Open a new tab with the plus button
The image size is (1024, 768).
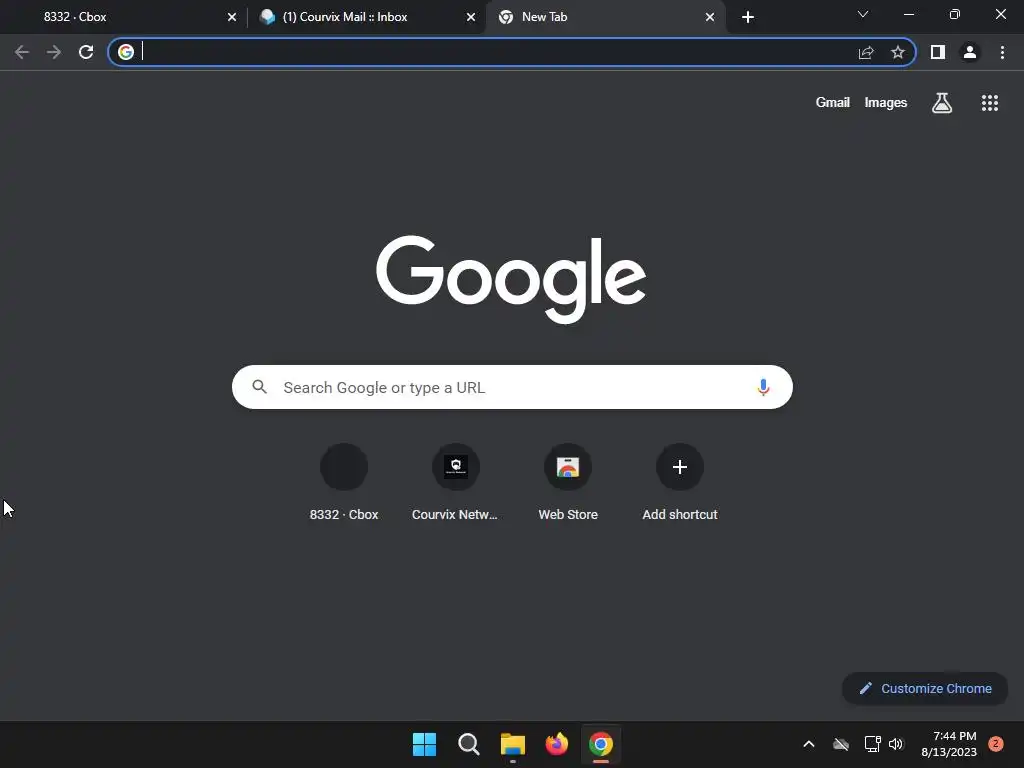pyautogui.click(x=748, y=17)
